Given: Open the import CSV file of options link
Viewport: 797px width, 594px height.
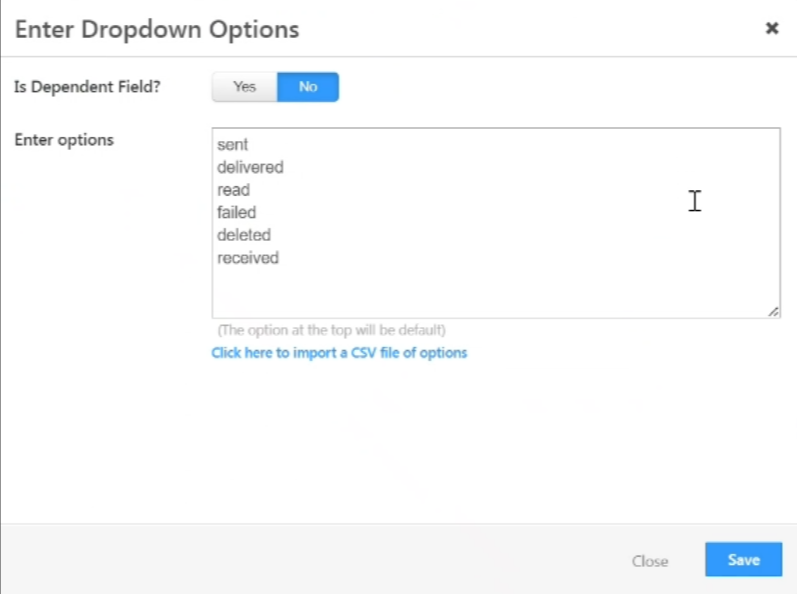Looking at the screenshot, I should coord(339,353).
